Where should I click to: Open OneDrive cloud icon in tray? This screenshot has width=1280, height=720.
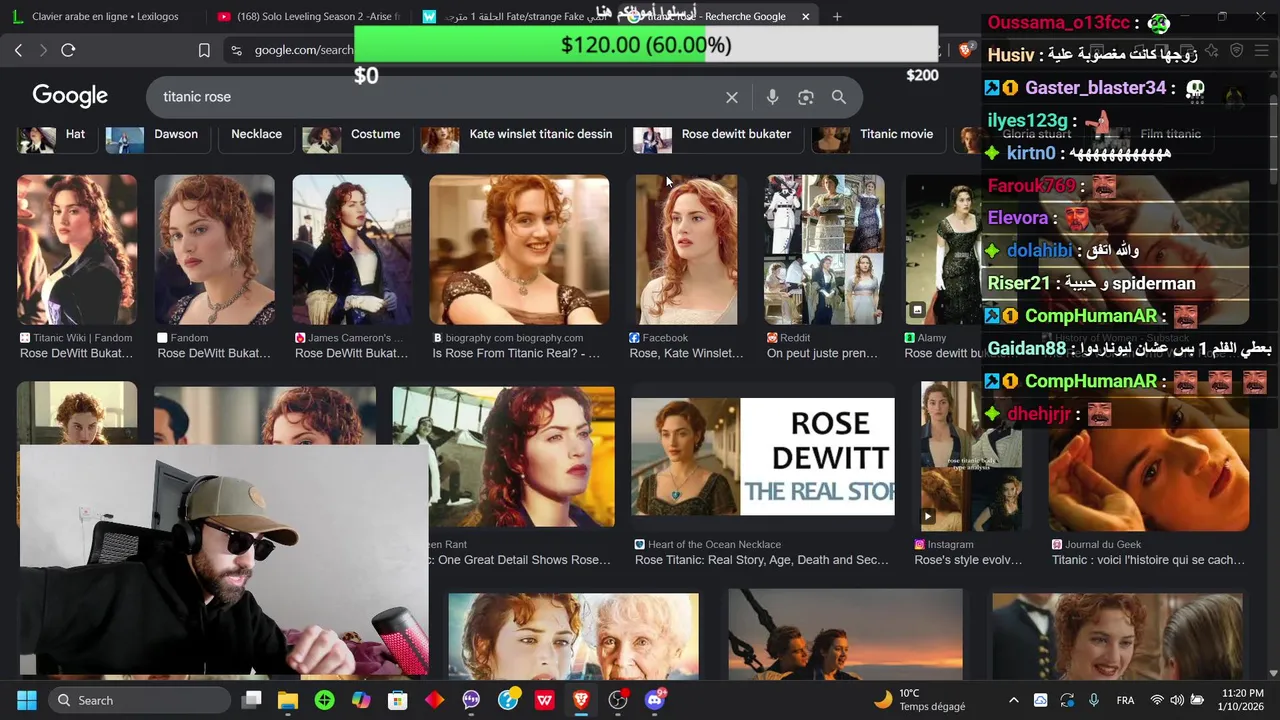click(1041, 700)
